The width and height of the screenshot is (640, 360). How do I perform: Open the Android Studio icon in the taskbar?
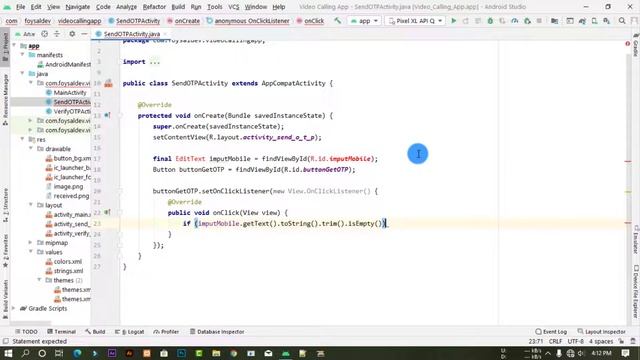click(x=286, y=353)
